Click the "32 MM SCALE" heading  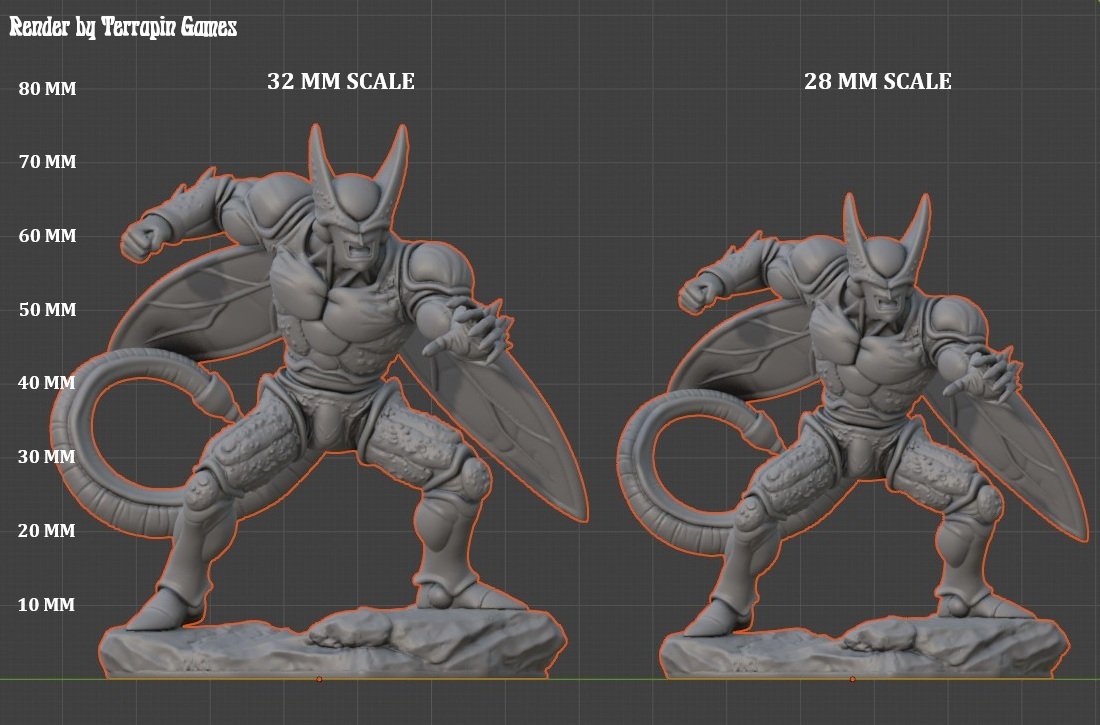pos(341,81)
